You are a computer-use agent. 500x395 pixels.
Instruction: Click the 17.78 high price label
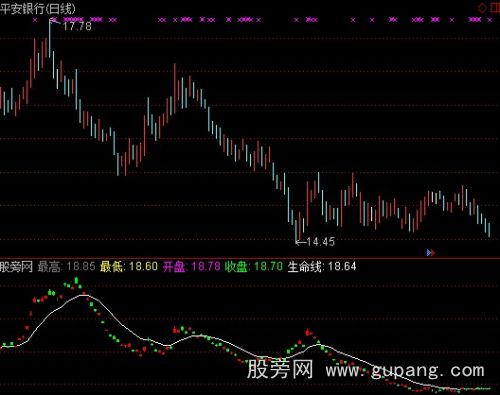pyautogui.click(x=77, y=26)
